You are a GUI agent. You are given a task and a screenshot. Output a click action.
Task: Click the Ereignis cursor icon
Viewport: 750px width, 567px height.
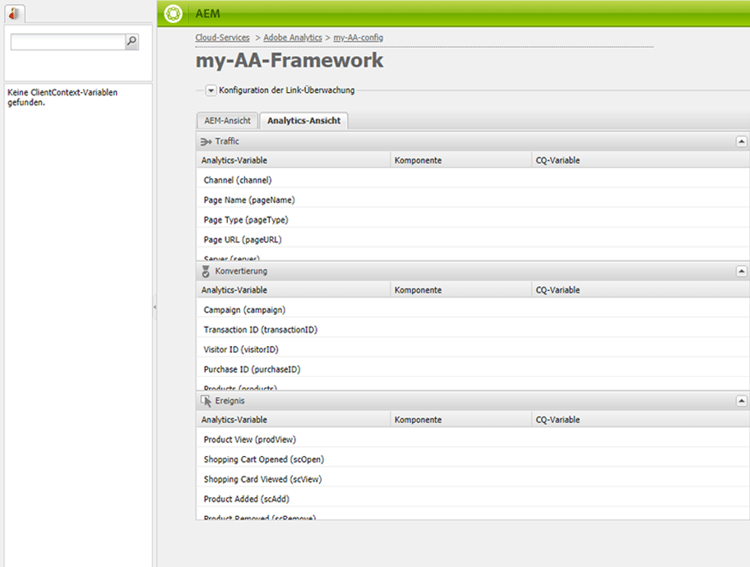coord(206,401)
